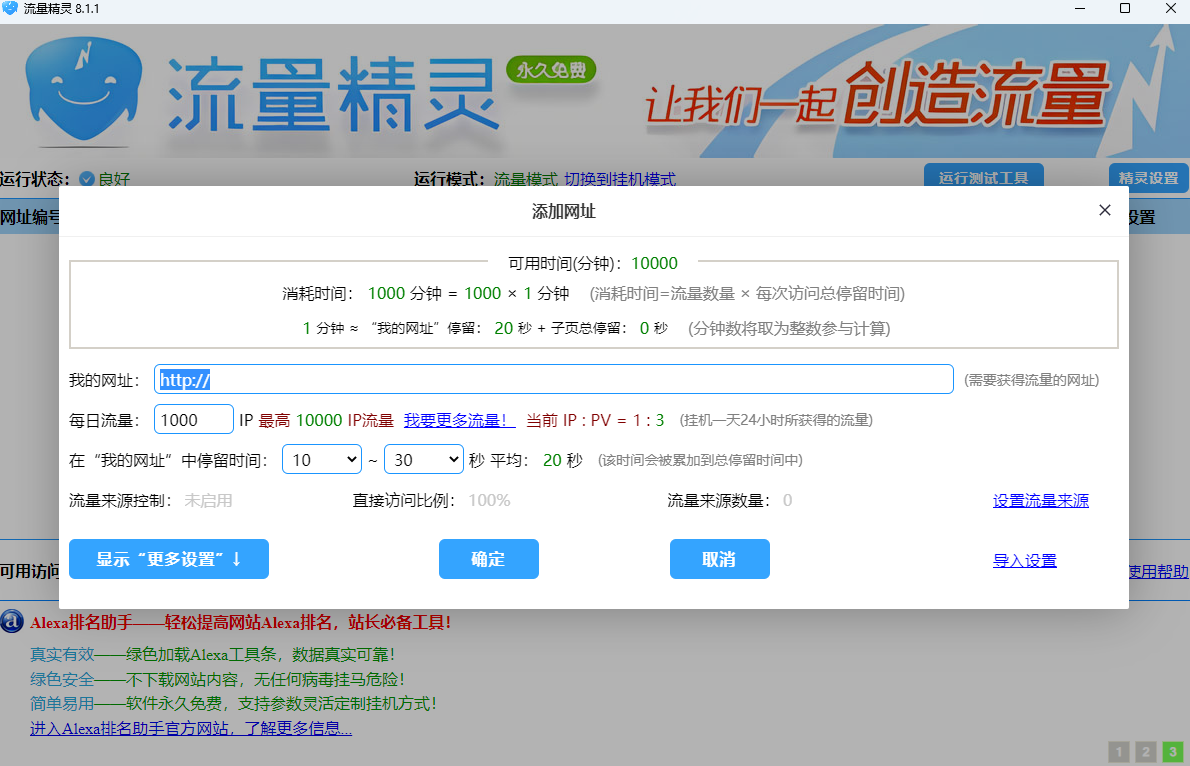Click the 流量精灵 title bar app icon
1190x766 pixels.
click(x=10, y=8)
